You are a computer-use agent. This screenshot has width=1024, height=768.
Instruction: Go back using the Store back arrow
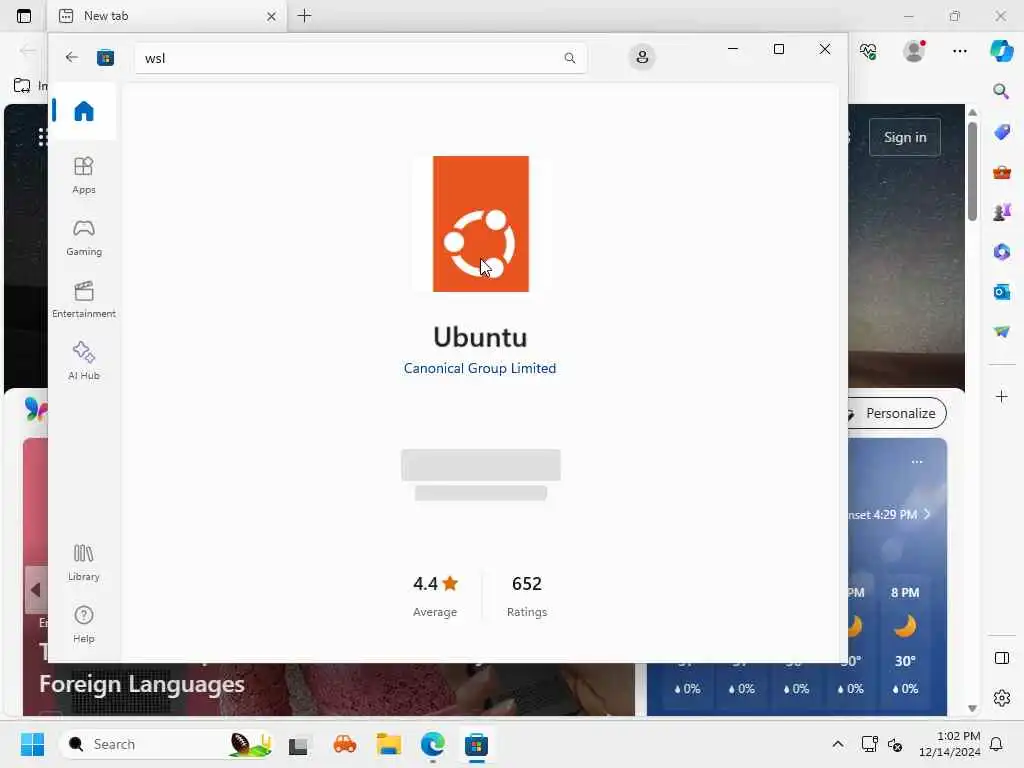coord(72,57)
